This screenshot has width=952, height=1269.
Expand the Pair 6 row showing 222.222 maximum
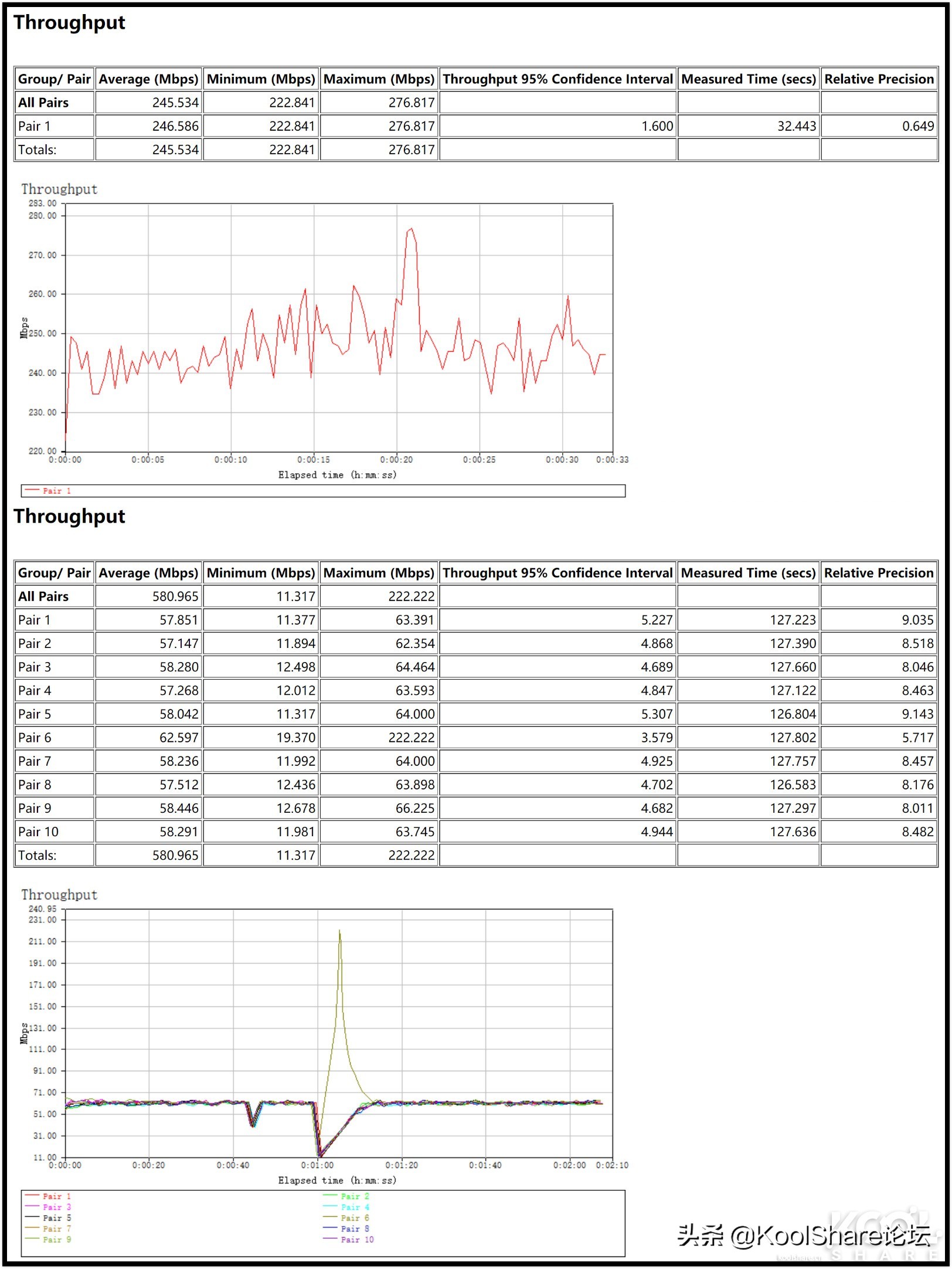(35, 737)
